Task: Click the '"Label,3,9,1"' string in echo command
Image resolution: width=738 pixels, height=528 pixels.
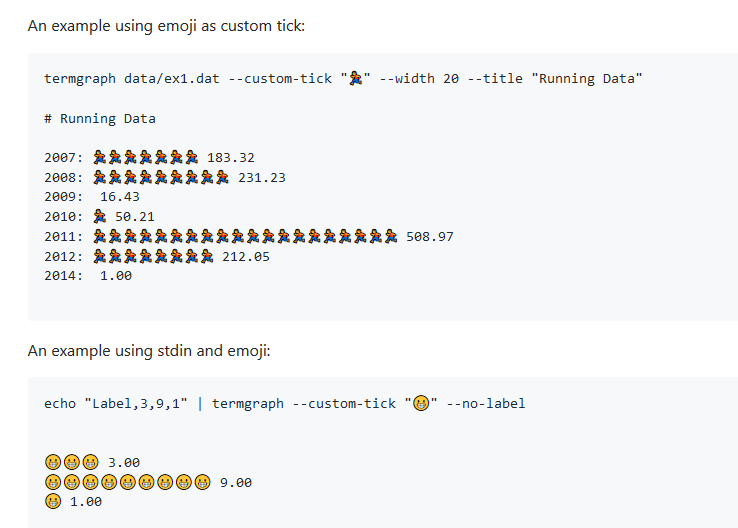Action: 136,404
